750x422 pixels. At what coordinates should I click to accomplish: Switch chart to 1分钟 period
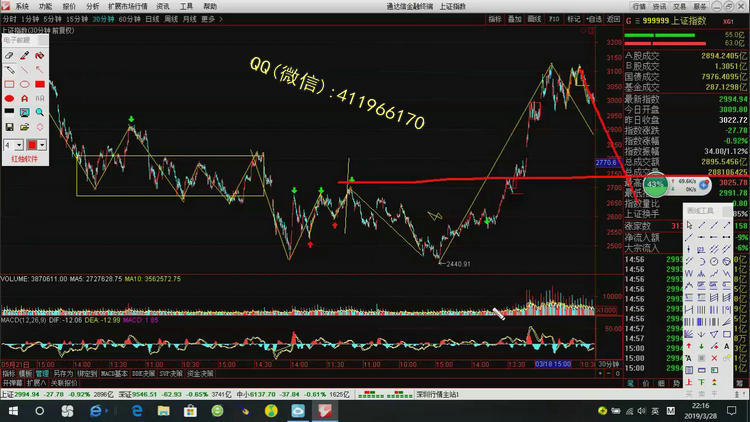point(30,19)
